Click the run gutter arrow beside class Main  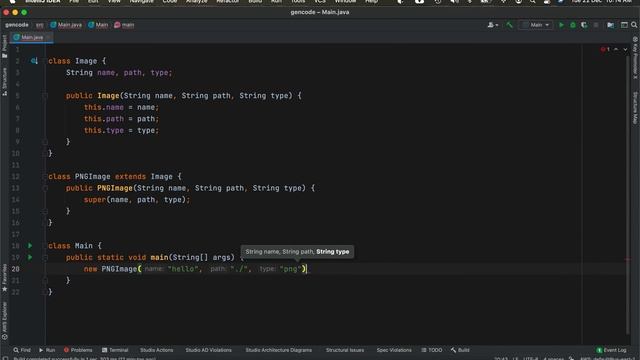(x=30, y=246)
